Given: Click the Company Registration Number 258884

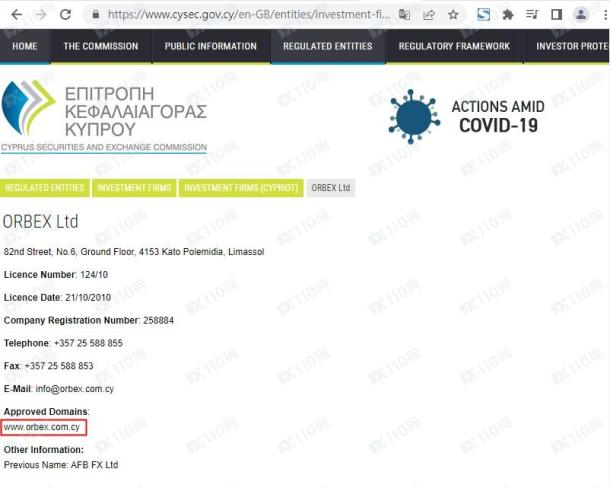Looking at the screenshot, I should tap(89, 321).
